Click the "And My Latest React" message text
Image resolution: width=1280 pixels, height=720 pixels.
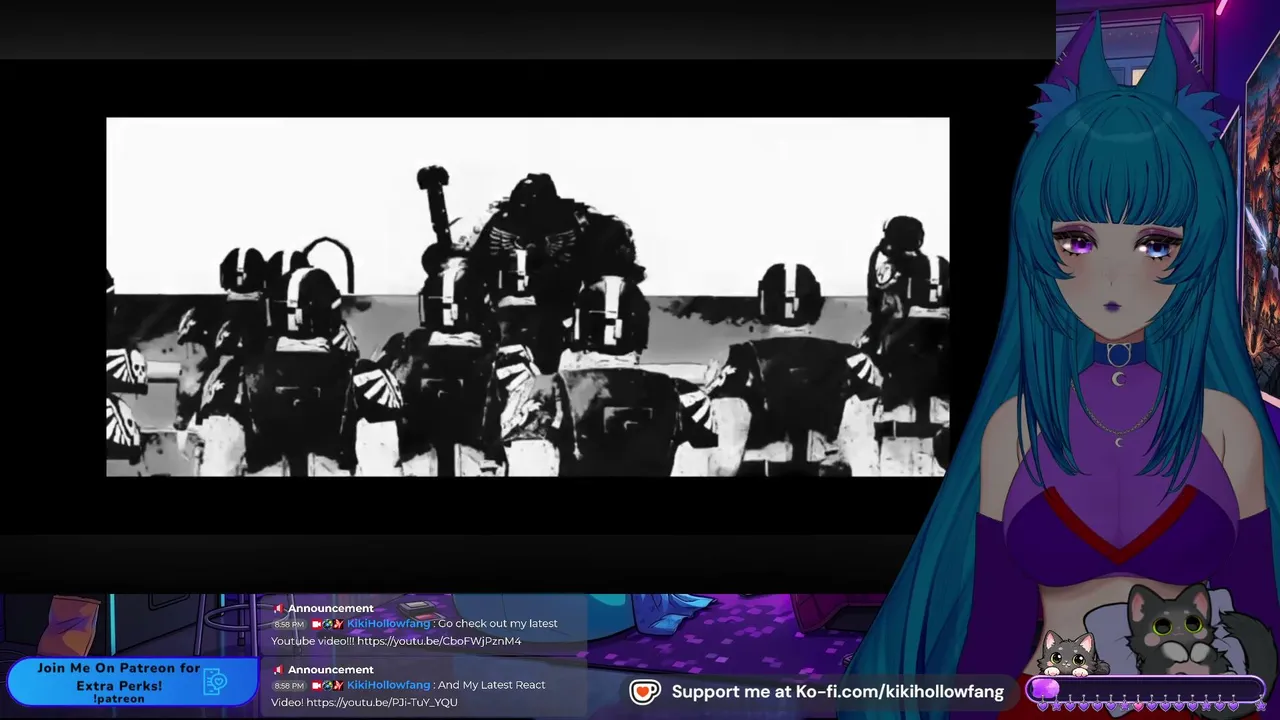(492, 686)
